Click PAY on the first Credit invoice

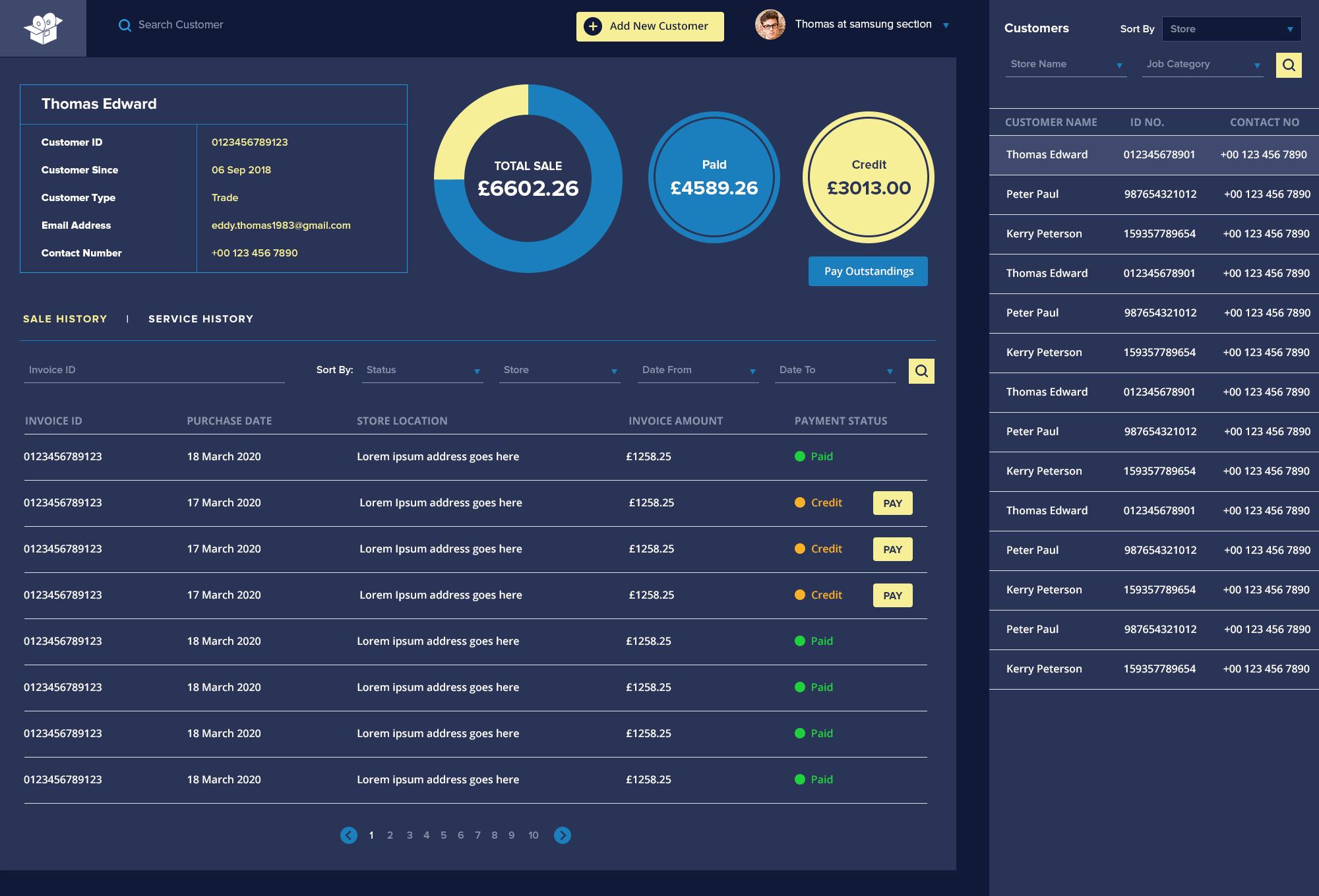[892, 503]
